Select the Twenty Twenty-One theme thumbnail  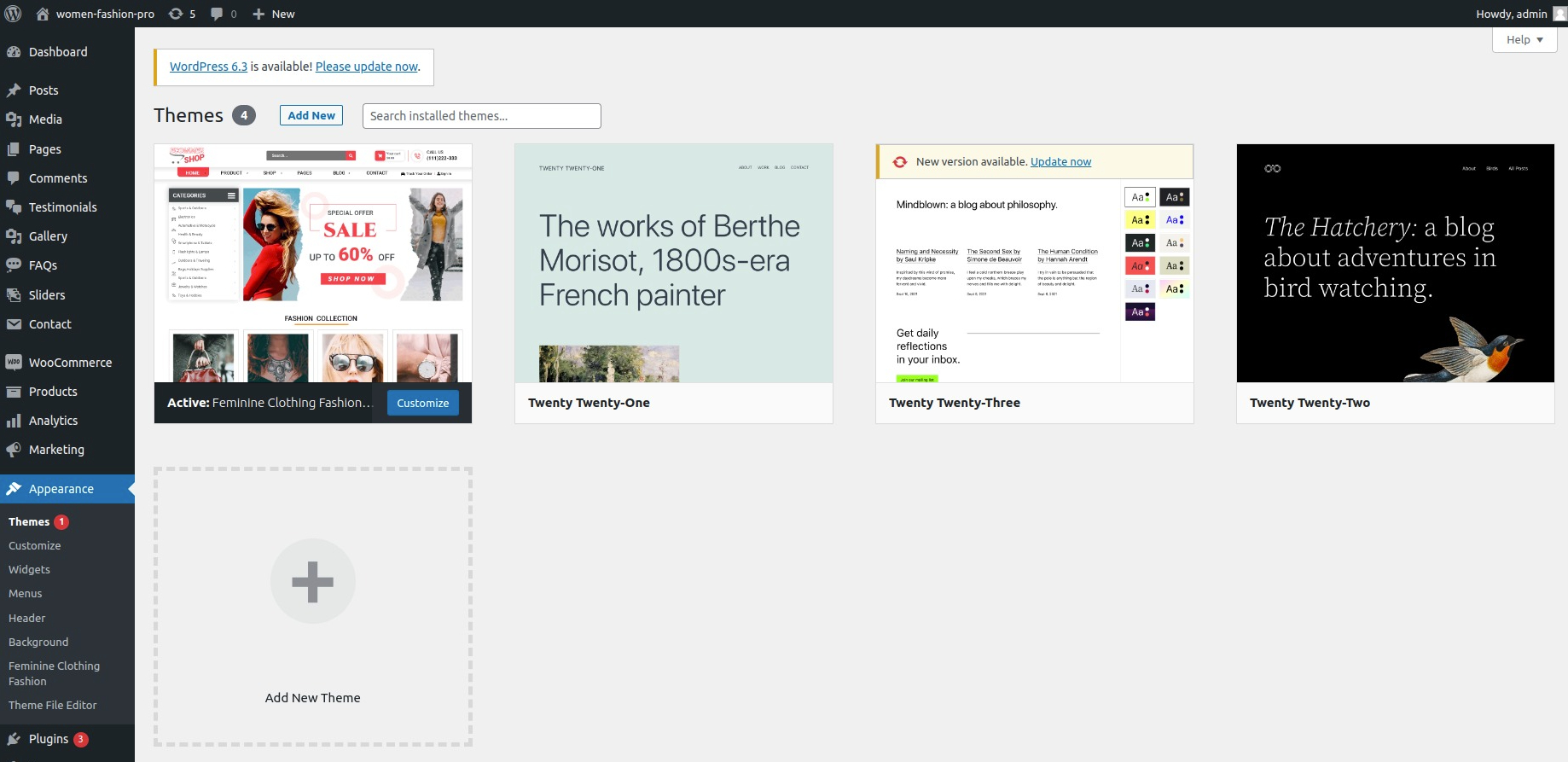[674, 263]
